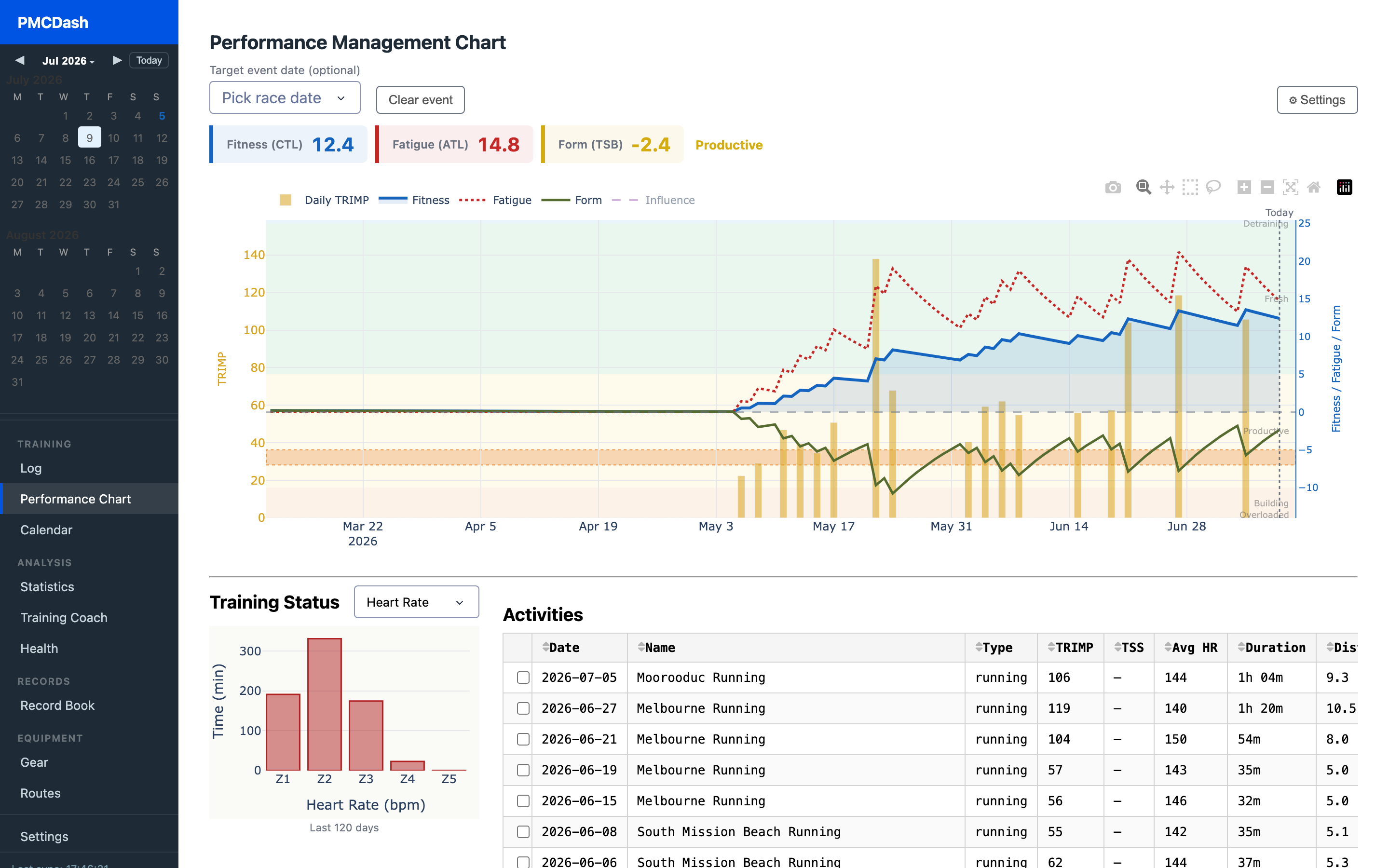Jump to Today in calendar

[x=149, y=60]
